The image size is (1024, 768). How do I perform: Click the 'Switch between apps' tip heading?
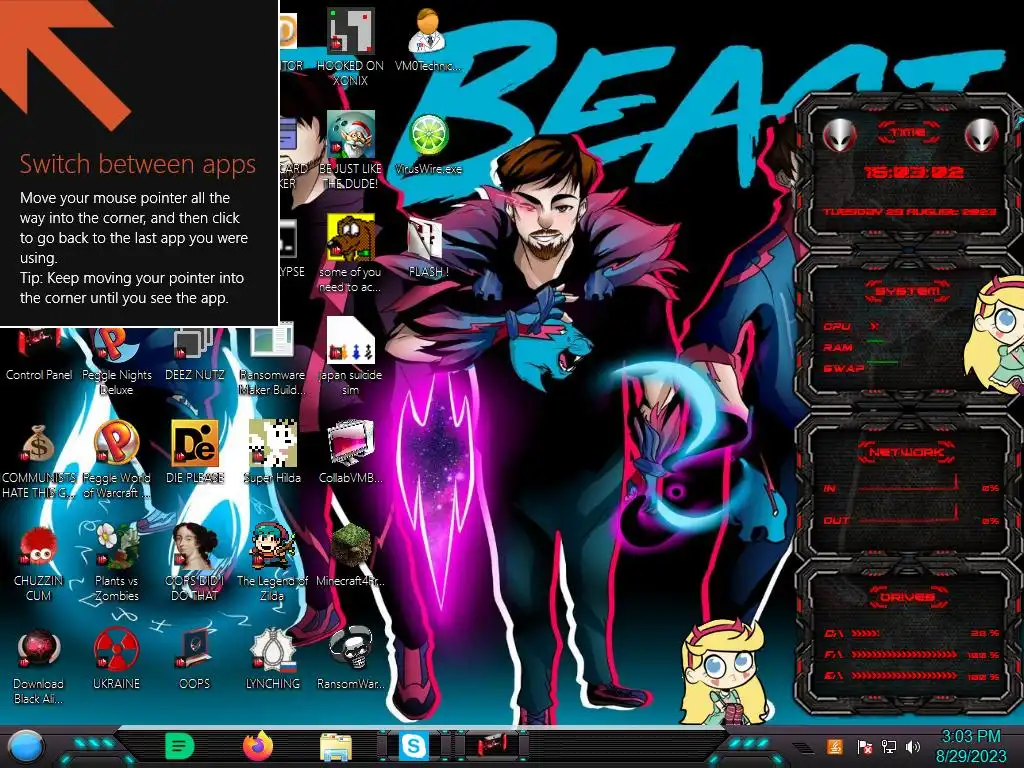coord(138,164)
